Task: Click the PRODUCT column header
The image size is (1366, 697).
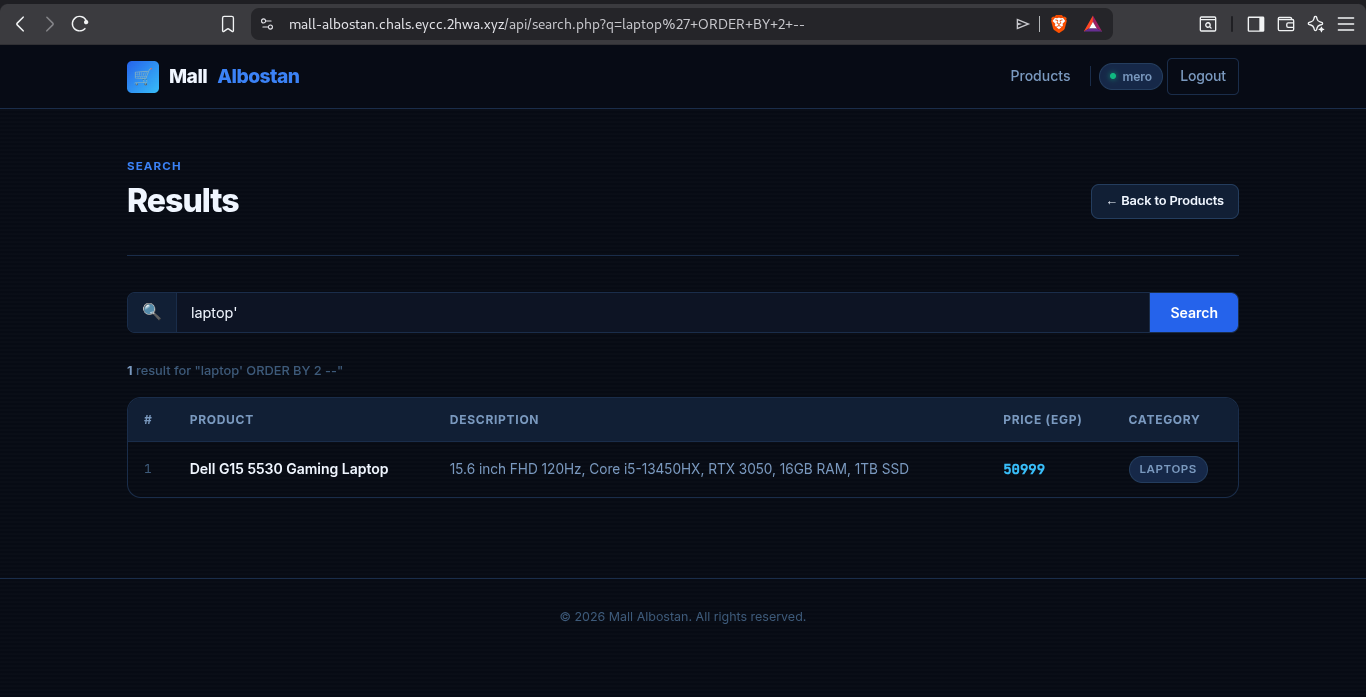Action: point(221,420)
